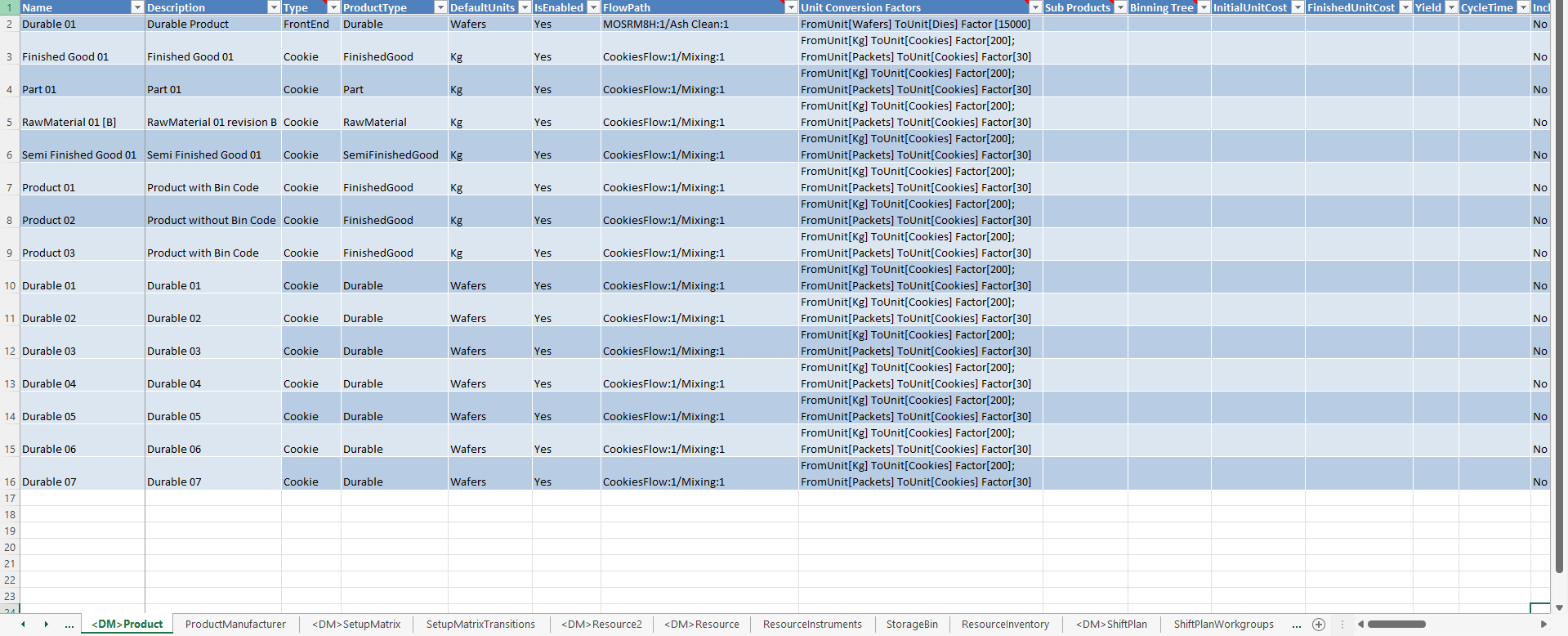Screen dimensions: 1568x636
Task: Open the <DM>SetupMatrix sheet tab
Action: 356,625
